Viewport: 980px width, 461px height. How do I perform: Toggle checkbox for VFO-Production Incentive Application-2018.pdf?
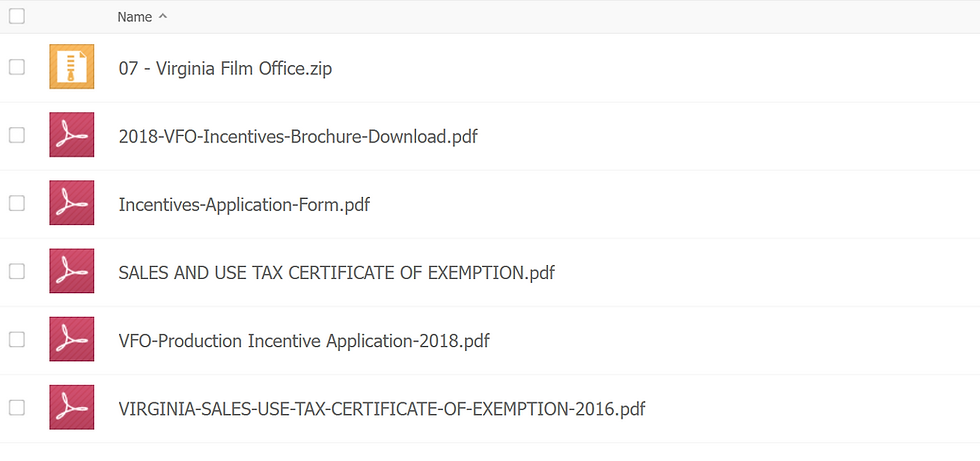[x=17, y=339]
